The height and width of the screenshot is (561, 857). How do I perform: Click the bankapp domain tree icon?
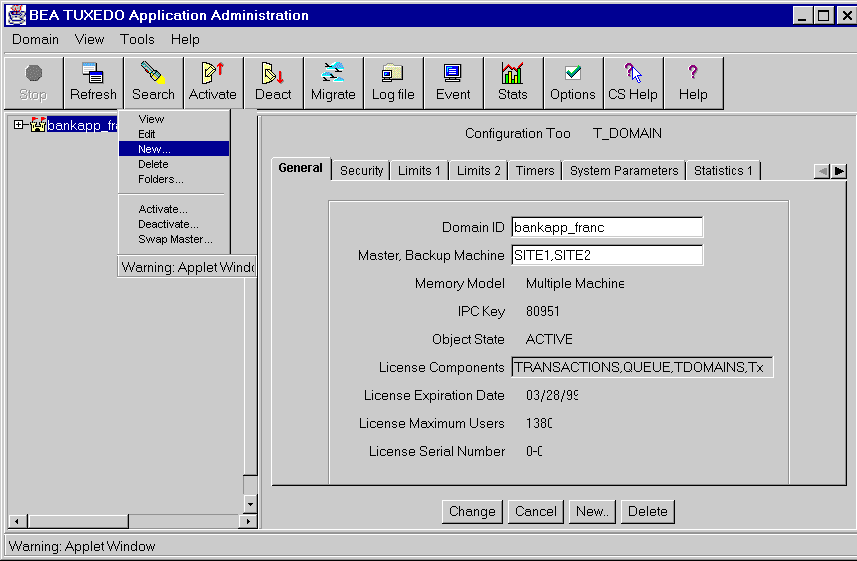[x=38, y=125]
